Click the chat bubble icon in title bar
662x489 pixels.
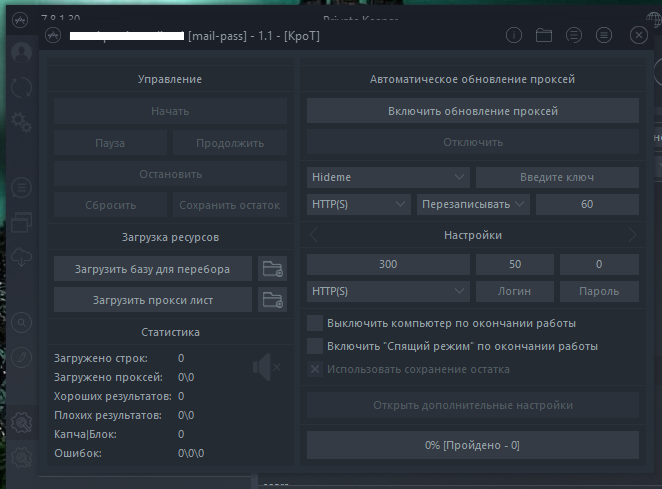point(574,35)
